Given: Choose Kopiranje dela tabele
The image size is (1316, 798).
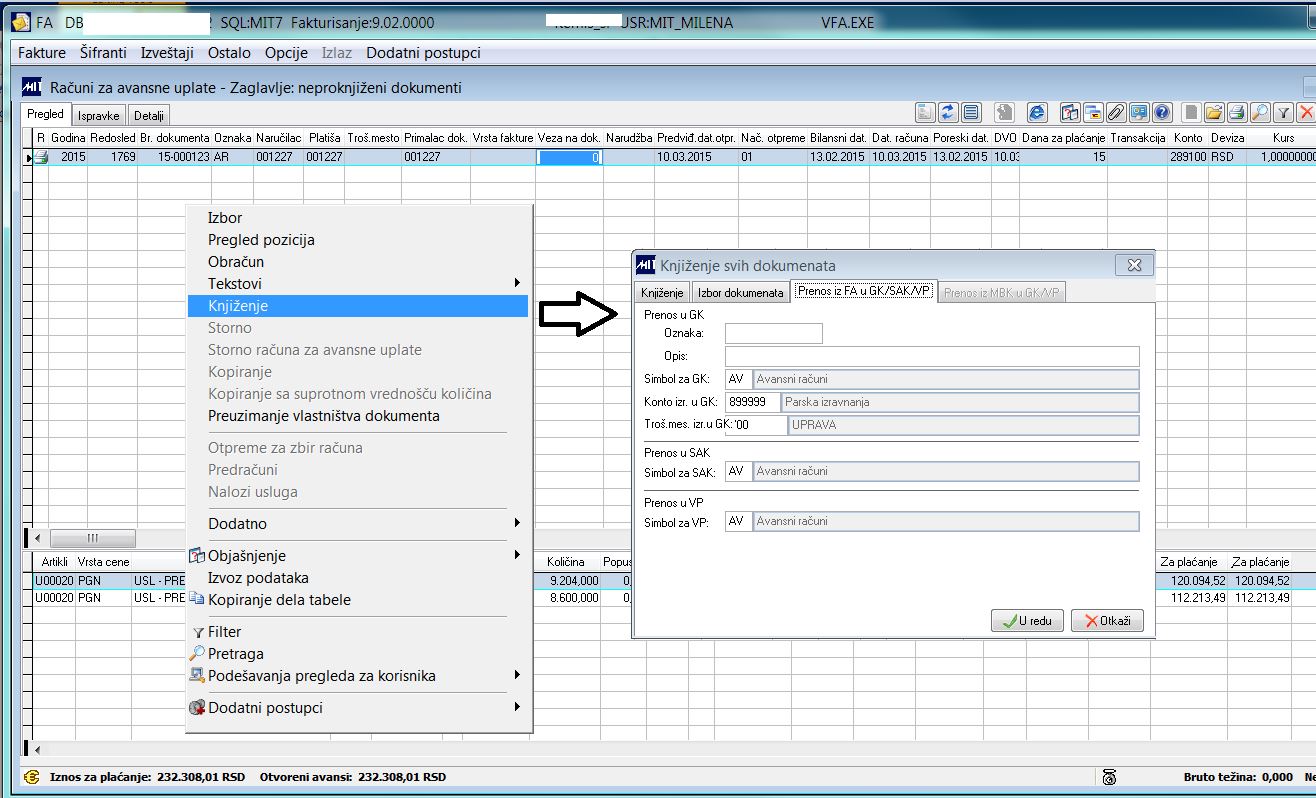Looking at the screenshot, I should [x=360, y=600].
